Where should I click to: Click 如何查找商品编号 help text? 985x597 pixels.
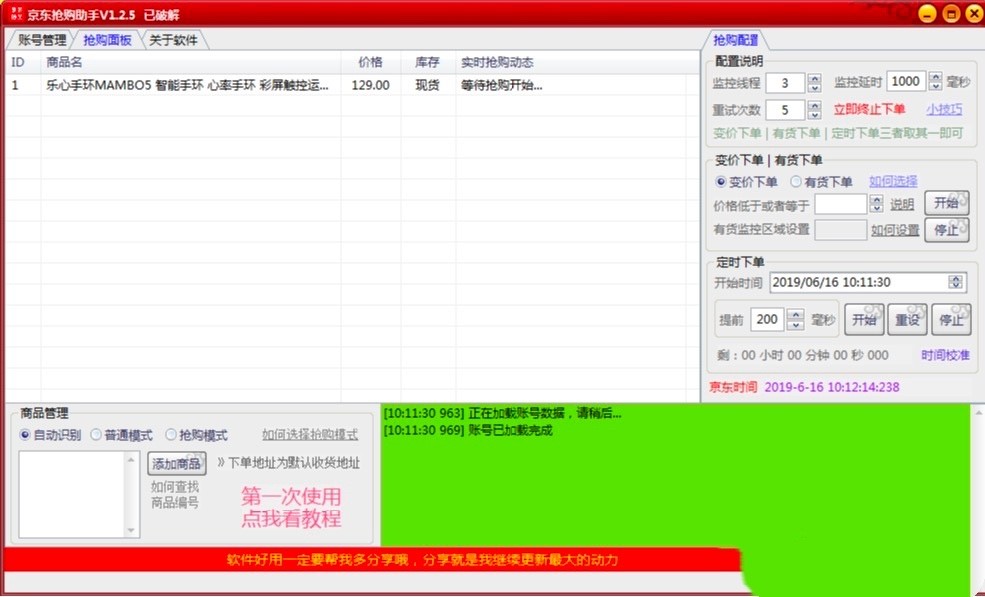point(175,495)
